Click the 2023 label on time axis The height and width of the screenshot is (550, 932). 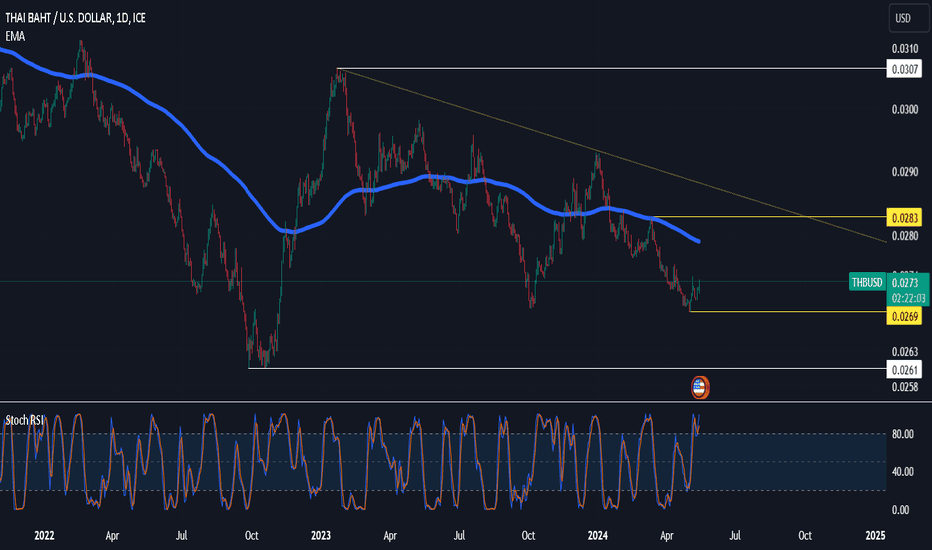(x=321, y=535)
